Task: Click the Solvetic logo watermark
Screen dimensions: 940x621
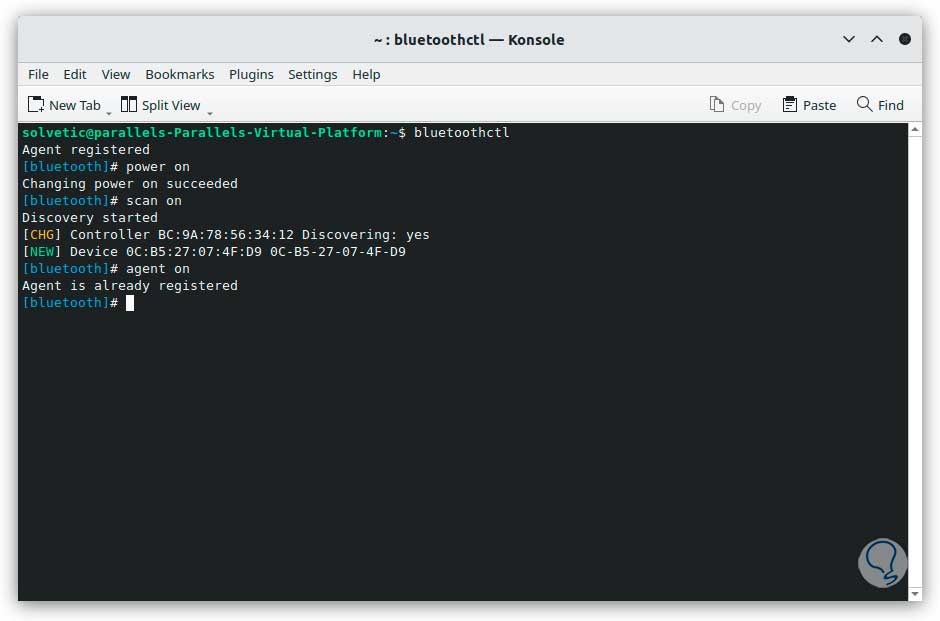Action: coord(882,563)
